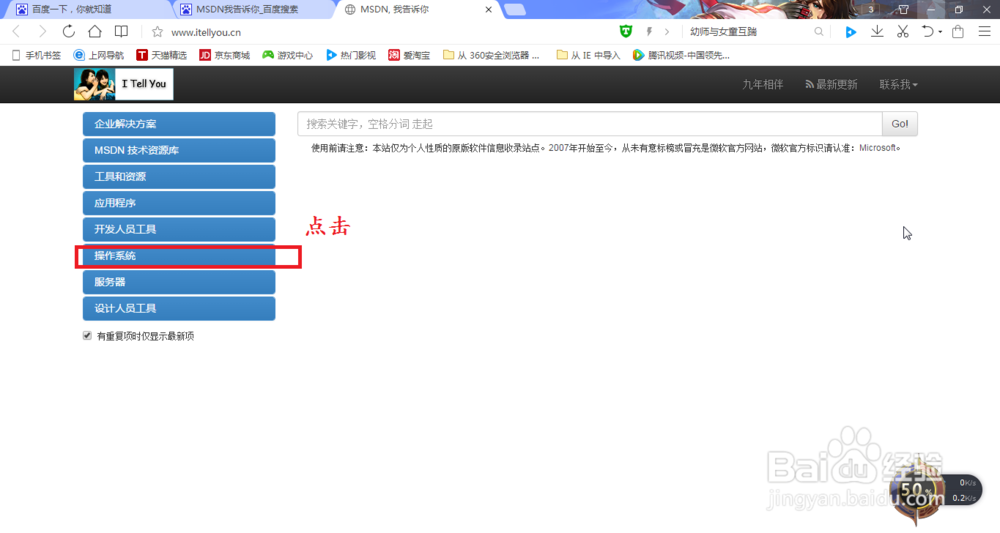1000x533 pixels.
Task: Open the 天猫精选 bookmark
Action: click(161, 55)
